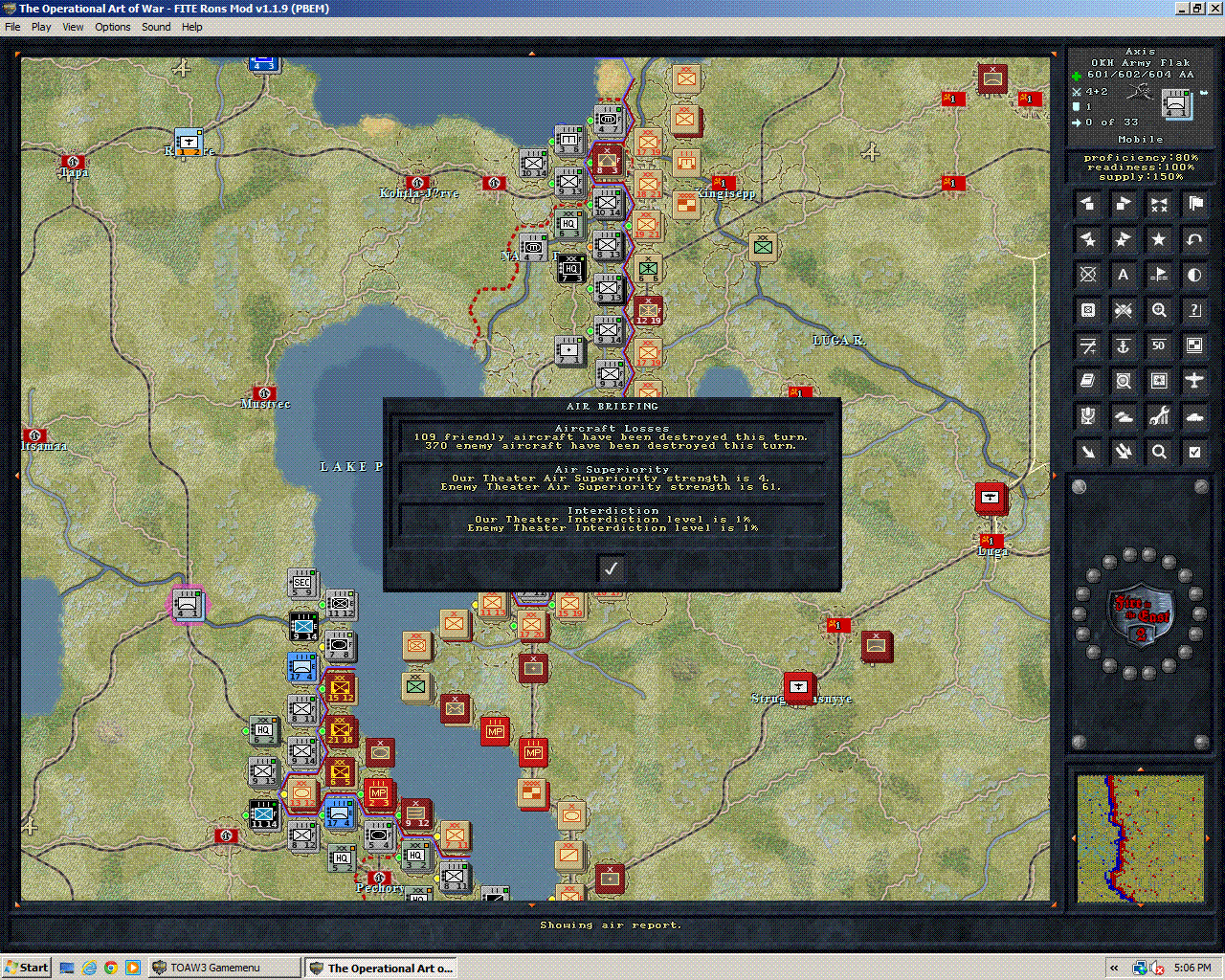Confirm the Air Briefing dialog
The height and width of the screenshot is (980, 1225).
[611, 568]
